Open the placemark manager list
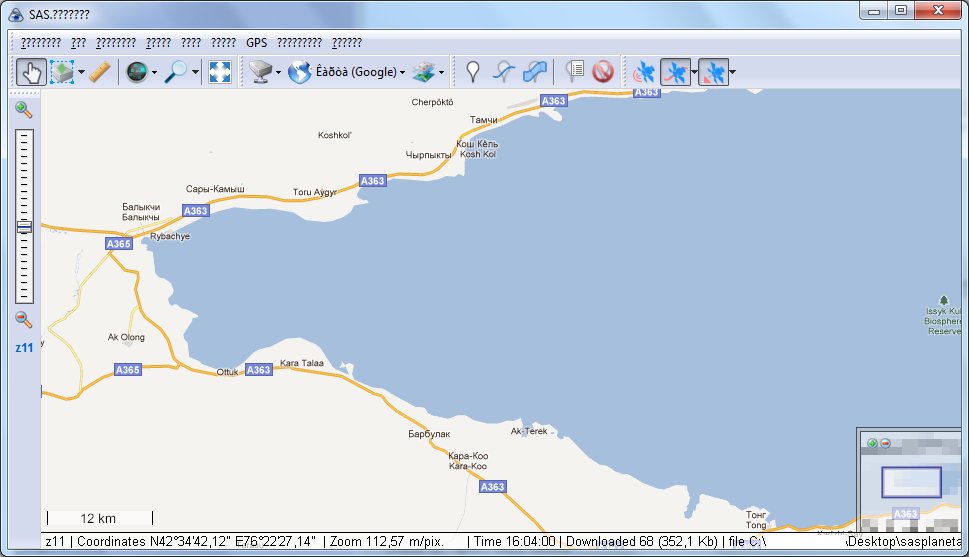Viewport: 969px width, 557px height. click(x=575, y=72)
